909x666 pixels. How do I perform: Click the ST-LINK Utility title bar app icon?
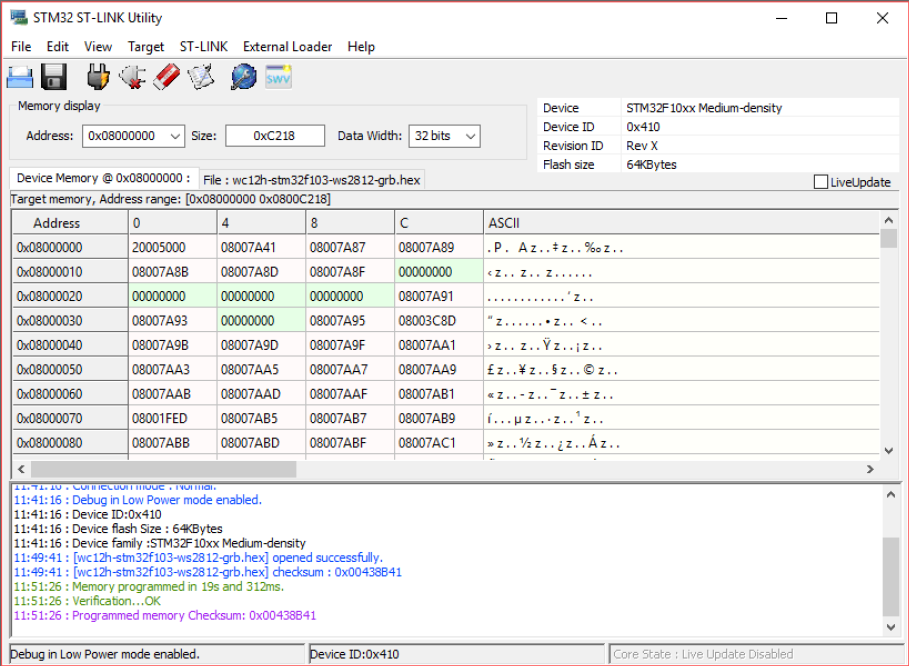(19, 17)
